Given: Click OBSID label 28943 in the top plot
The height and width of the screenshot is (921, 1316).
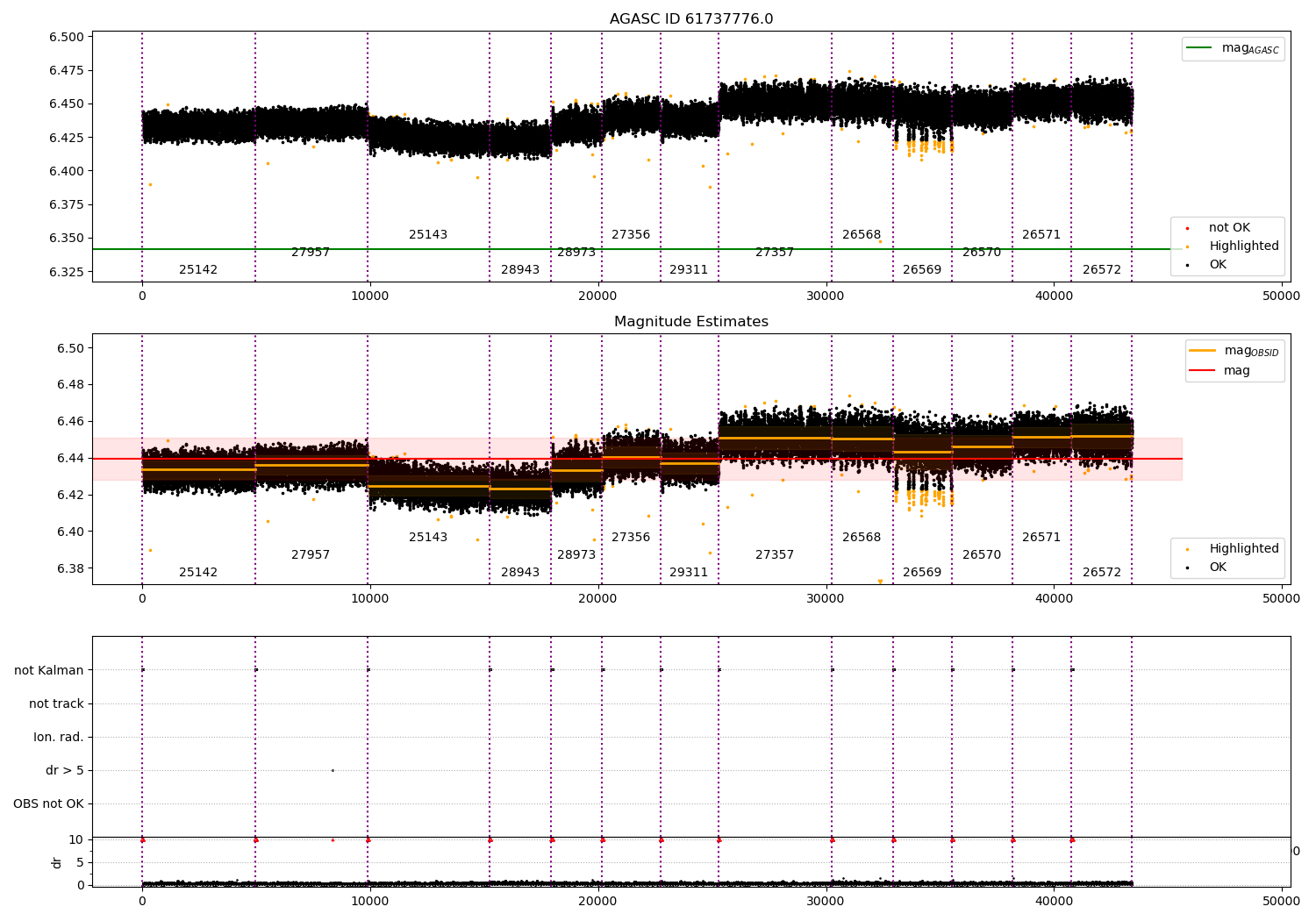Looking at the screenshot, I should 520,270.
